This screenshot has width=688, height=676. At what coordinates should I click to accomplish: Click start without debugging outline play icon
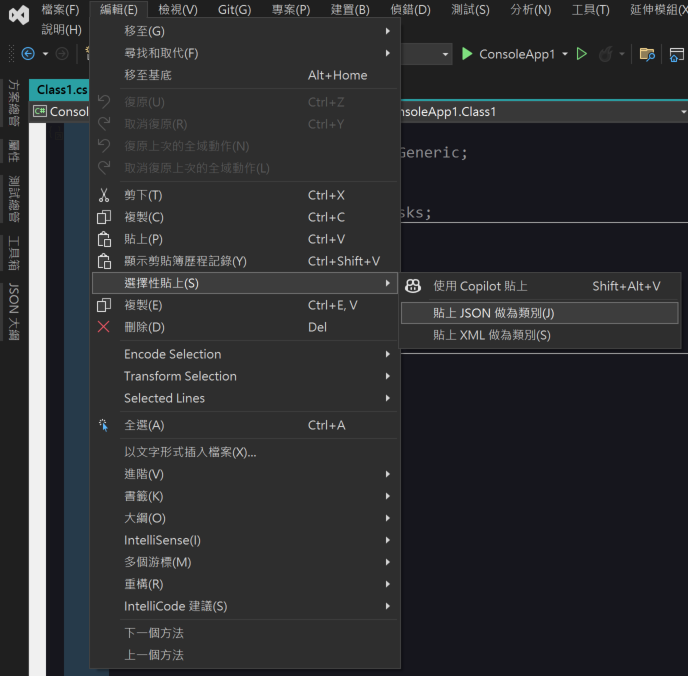582,54
